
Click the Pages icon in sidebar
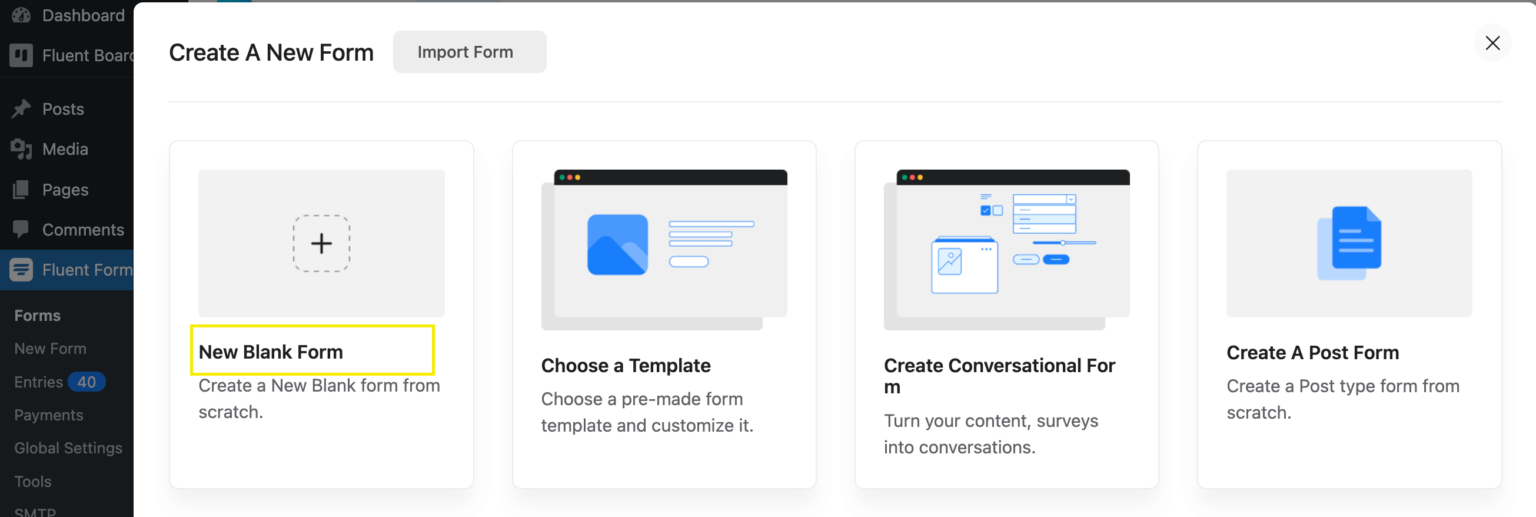pyautogui.click(x=21, y=190)
